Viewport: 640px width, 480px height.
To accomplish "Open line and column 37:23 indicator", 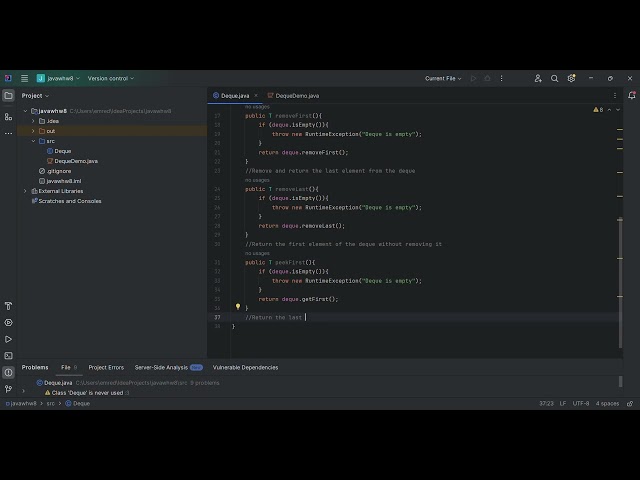I will [x=546, y=404].
